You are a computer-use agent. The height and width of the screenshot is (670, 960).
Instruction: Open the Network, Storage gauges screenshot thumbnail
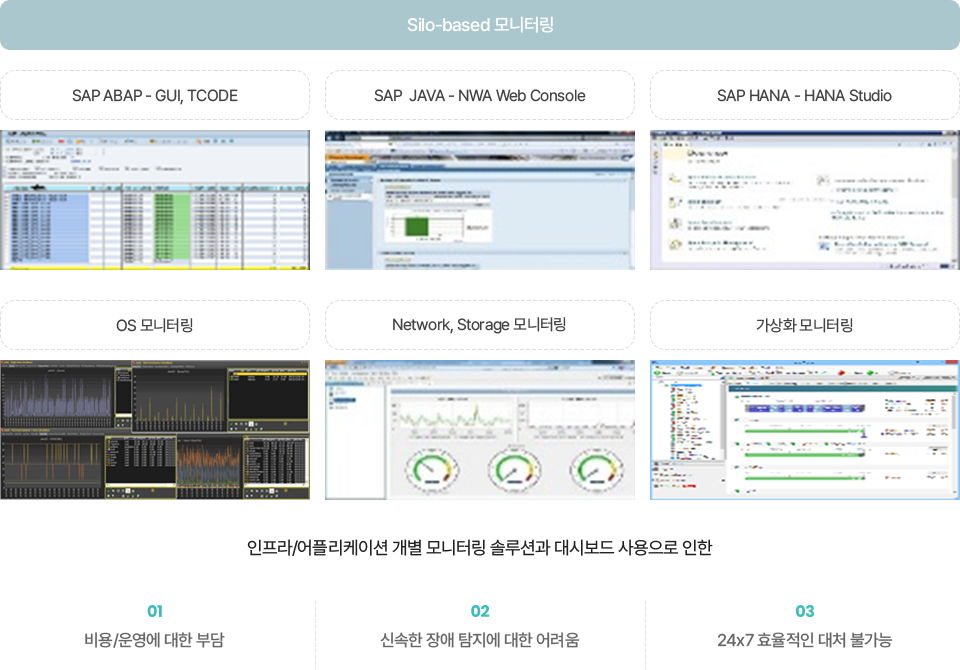(x=479, y=430)
